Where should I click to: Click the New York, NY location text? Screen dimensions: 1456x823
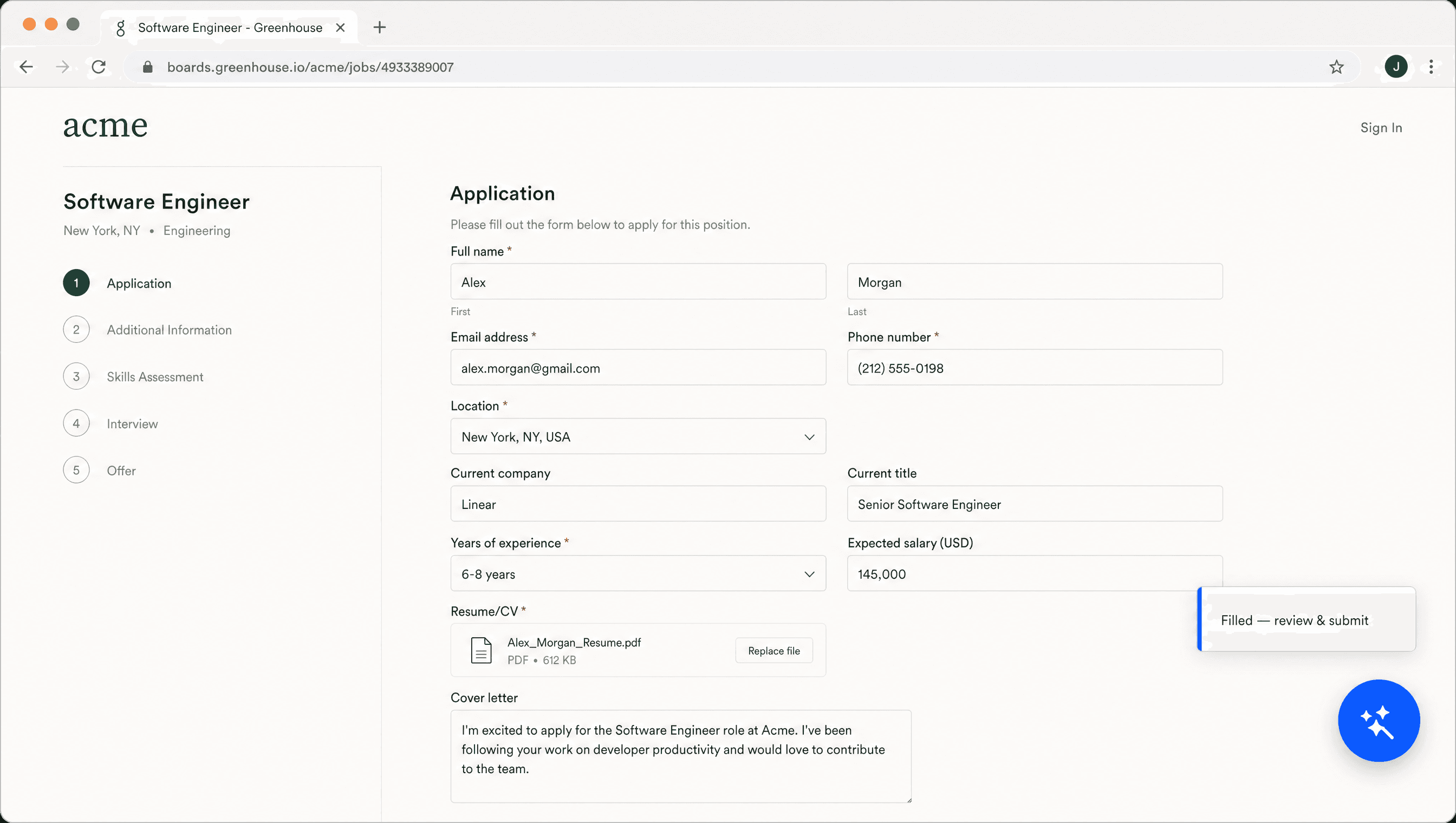coord(102,231)
